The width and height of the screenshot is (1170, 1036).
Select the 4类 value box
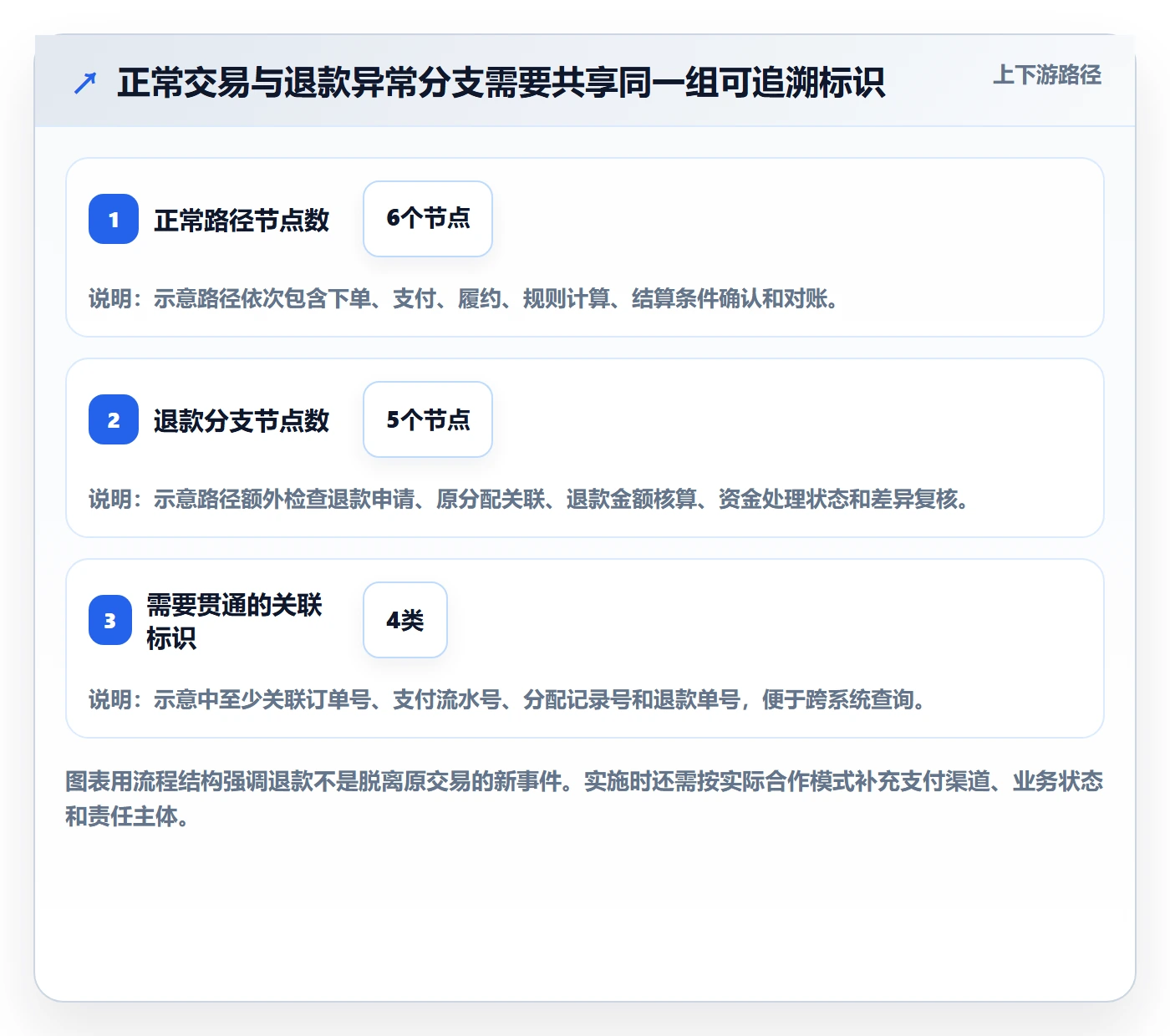tap(405, 620)
